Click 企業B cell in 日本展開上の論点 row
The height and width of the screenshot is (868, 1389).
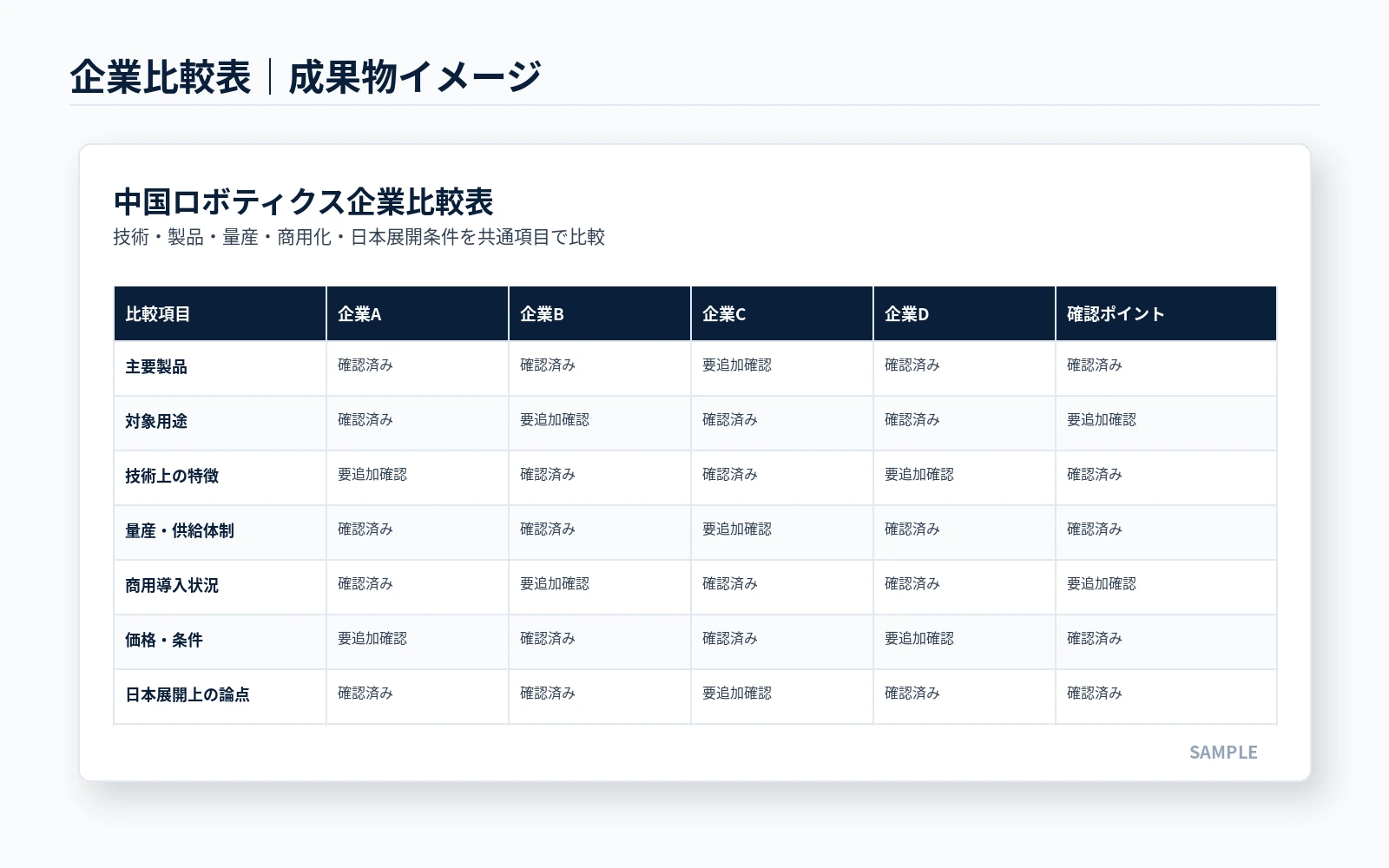(600, 696)
